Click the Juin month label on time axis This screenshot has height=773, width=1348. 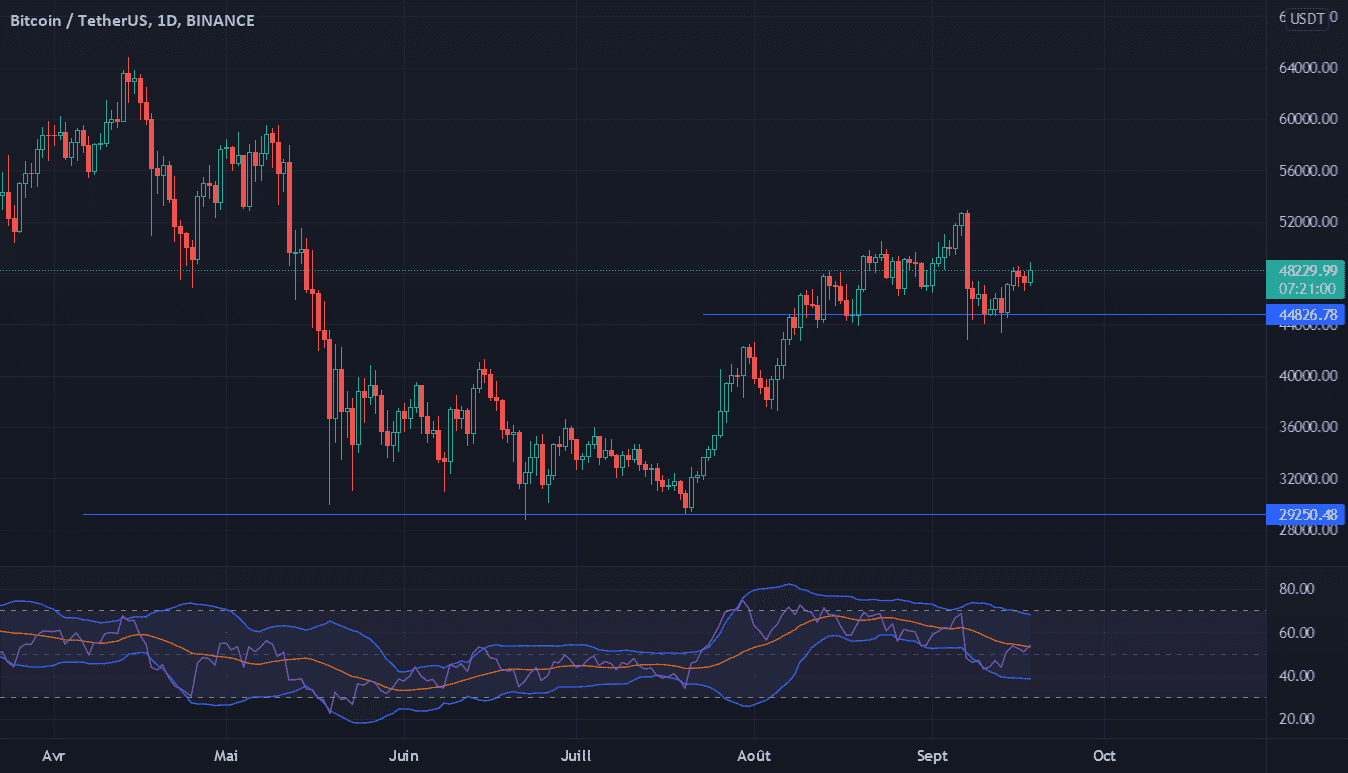click(403, 755)
